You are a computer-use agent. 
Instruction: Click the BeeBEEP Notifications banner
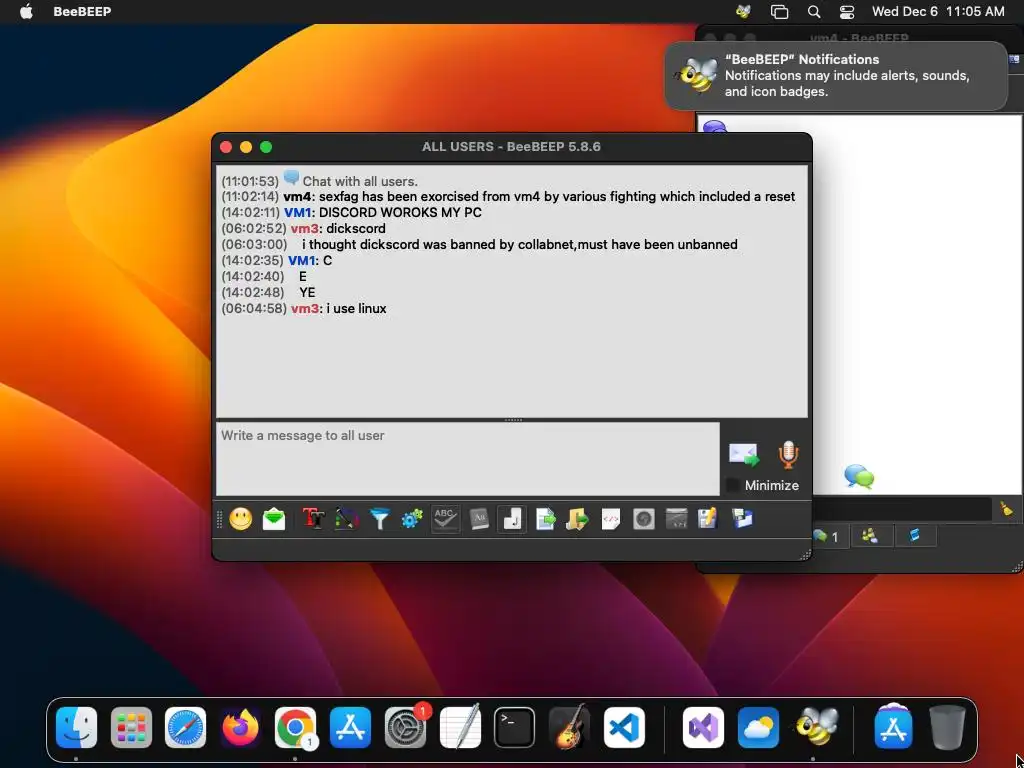[836, 76]
